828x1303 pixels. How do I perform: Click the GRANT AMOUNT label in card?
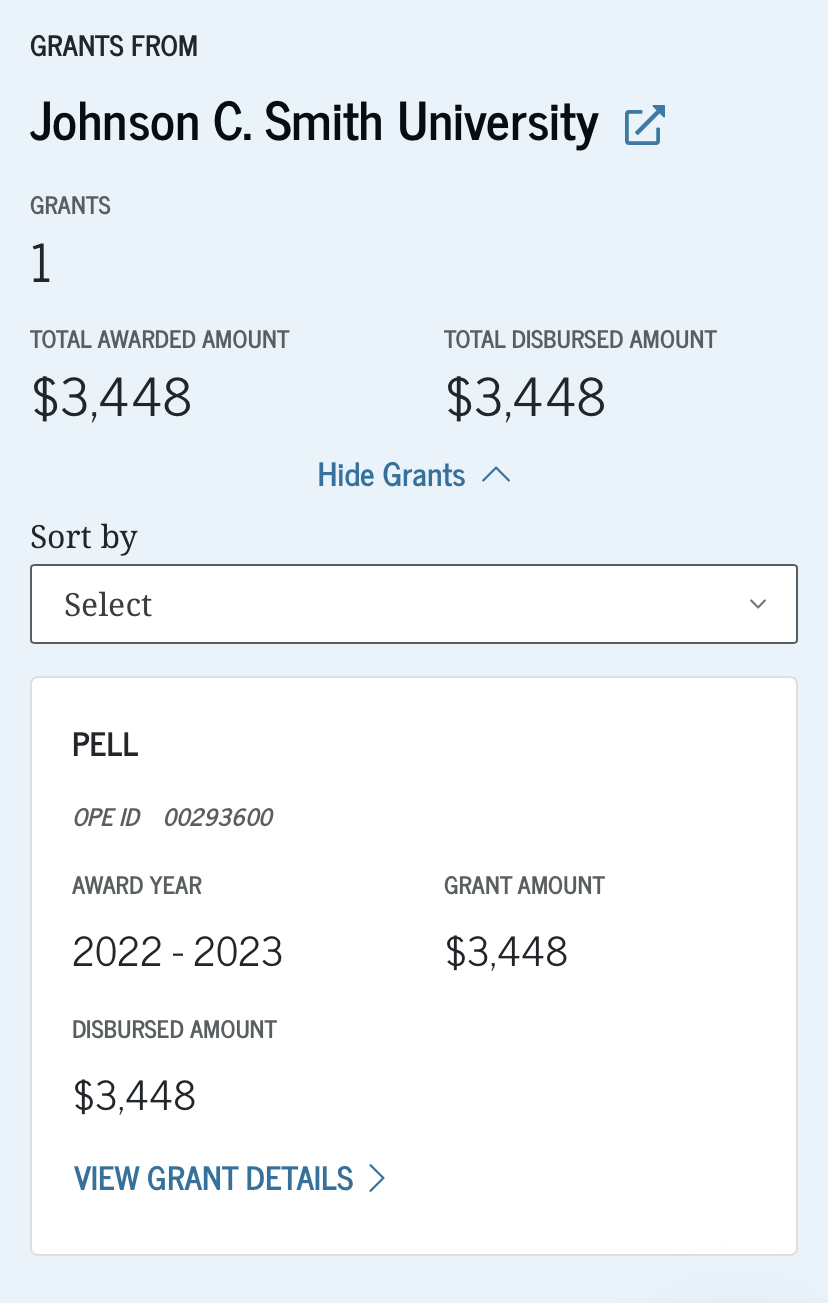(x=525, y=886)
